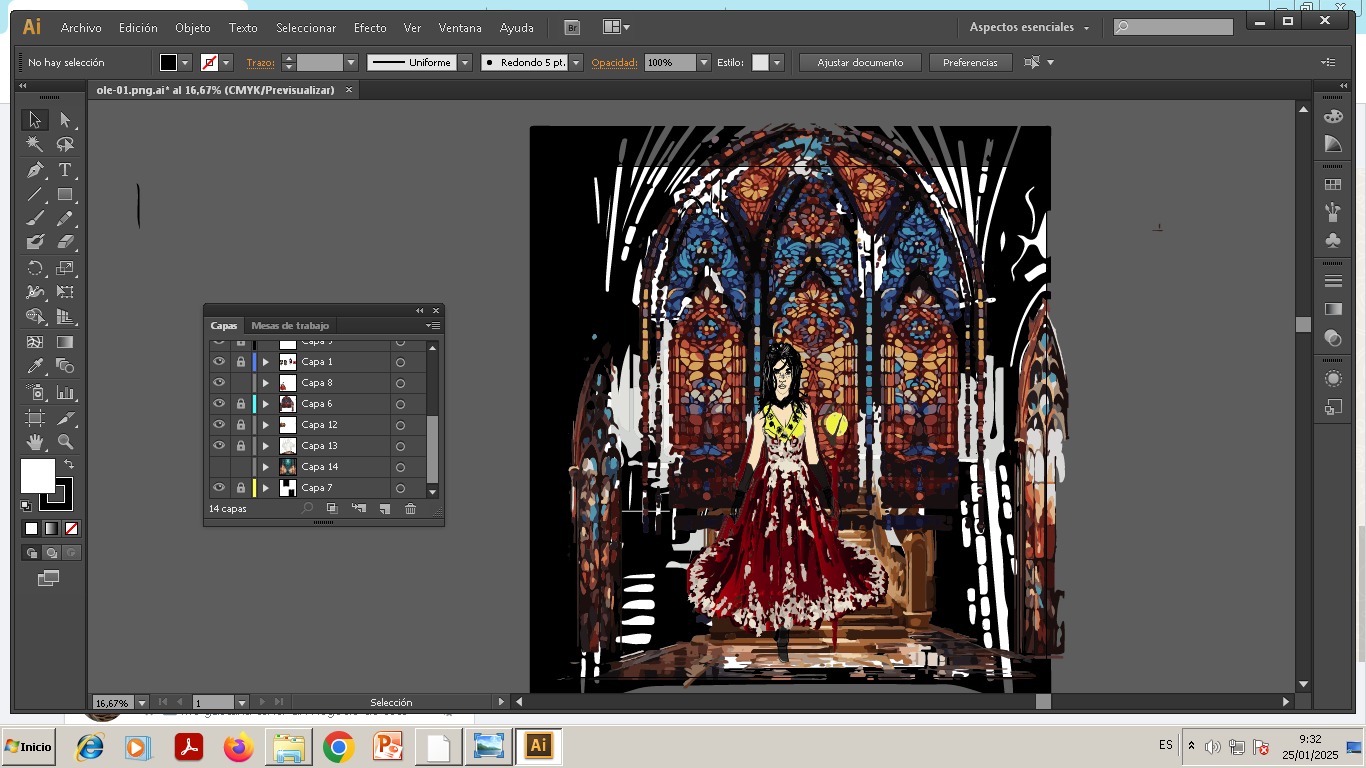This screenshot has width=1366, height=768.
Task: Open the Archivo menu
Action: tap(81, 28)
